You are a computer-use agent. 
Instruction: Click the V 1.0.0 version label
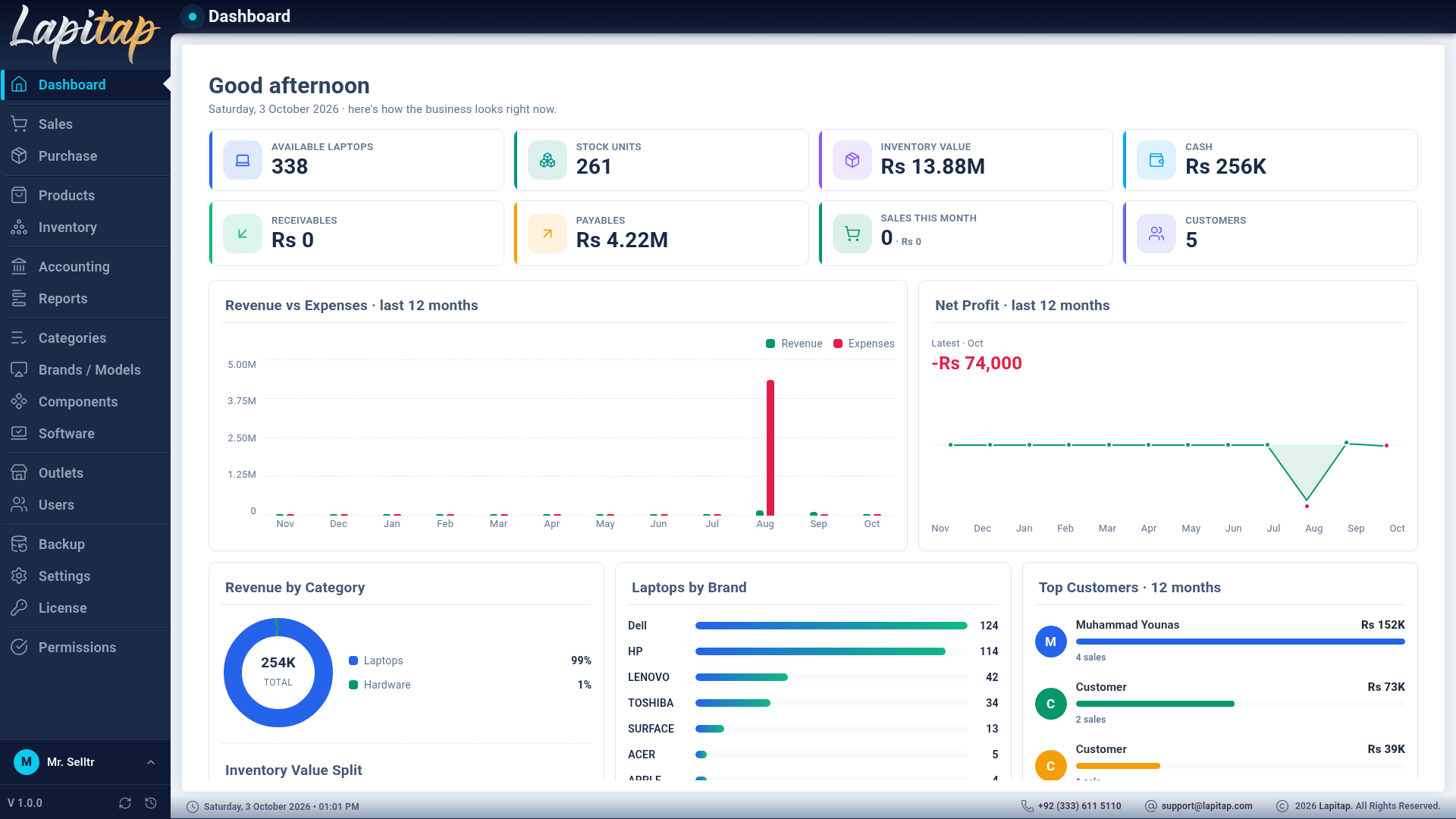coord(25,803)
